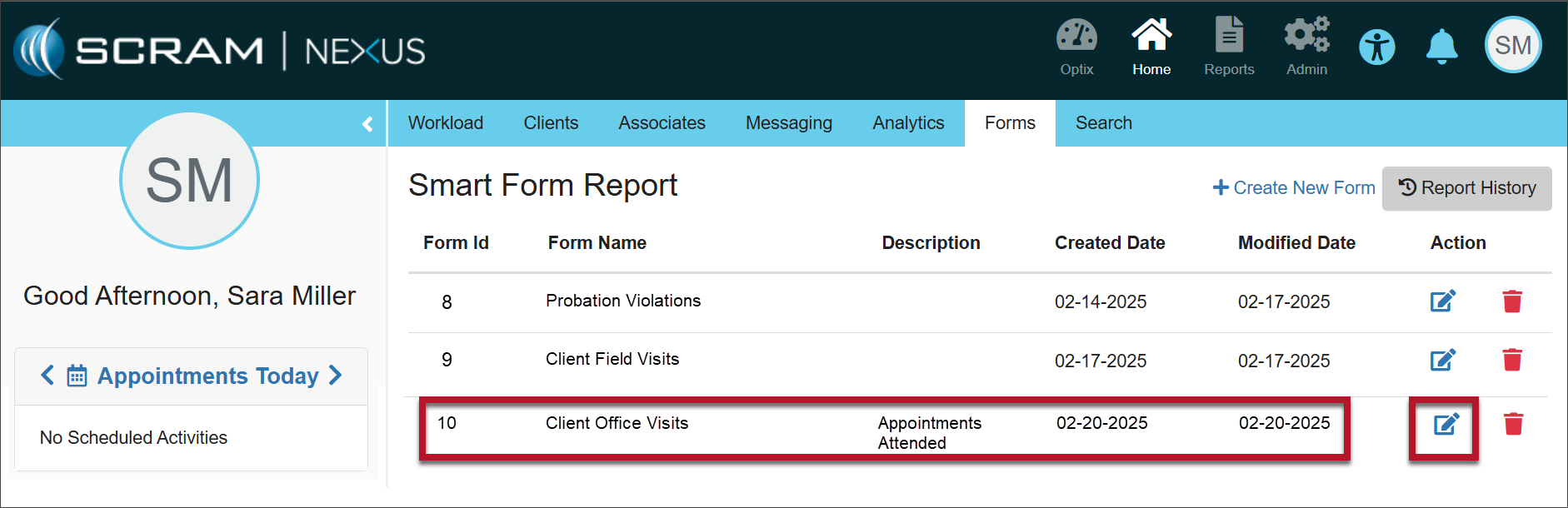Image resolution: width=1568 pixels, height=508 pixels.
Task: Switch to the Analytics tab
Action: pos(908,123)
